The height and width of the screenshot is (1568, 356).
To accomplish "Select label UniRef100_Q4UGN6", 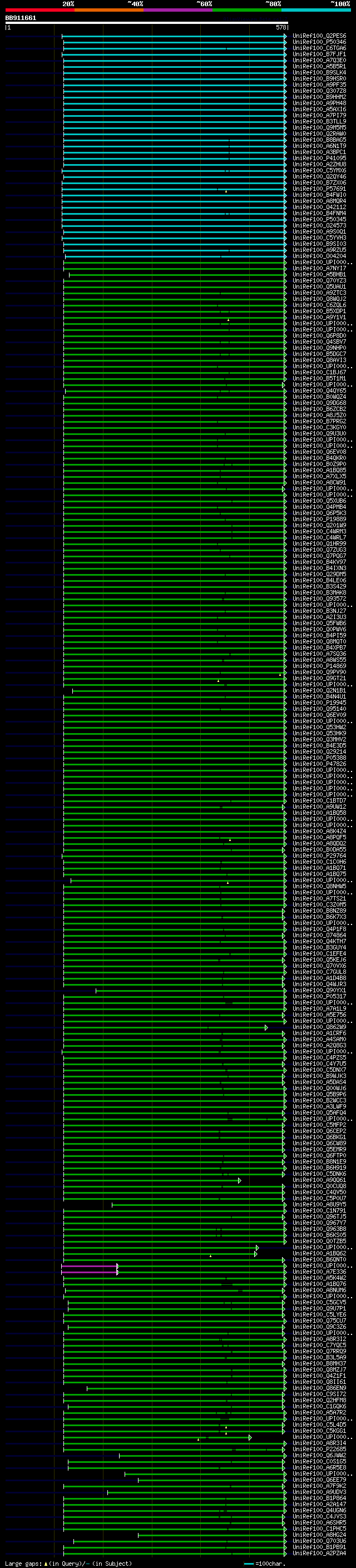I will [x=319, y=1510].
